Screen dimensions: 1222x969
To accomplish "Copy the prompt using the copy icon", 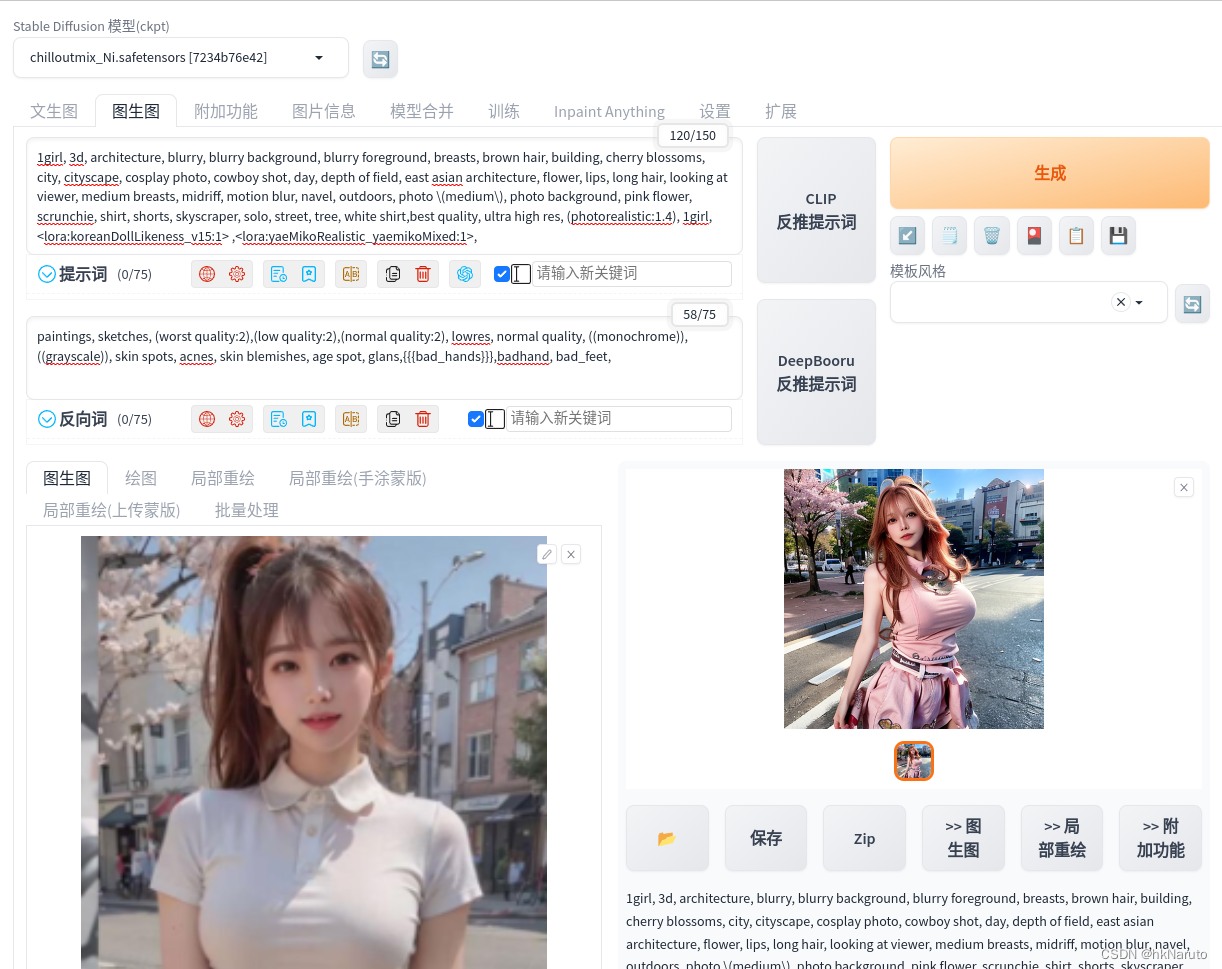I will (392, 273).
